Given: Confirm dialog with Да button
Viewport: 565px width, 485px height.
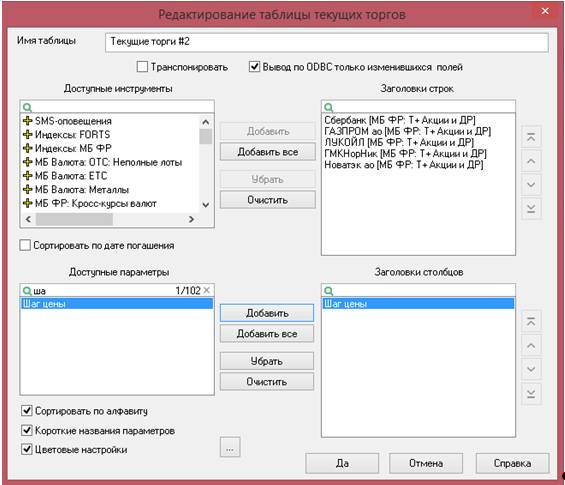Looking at the screenshot, I should (342, 463).
